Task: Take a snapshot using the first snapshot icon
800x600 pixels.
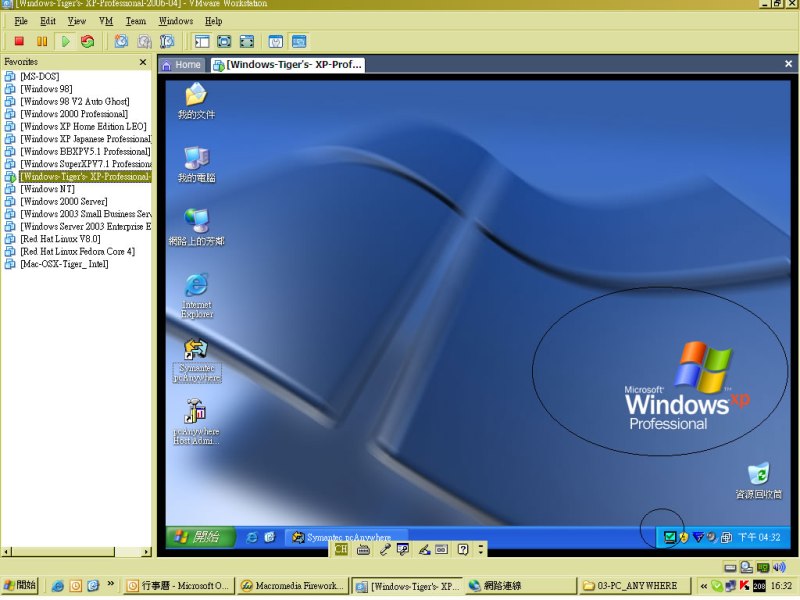Action: coord(121,41)
